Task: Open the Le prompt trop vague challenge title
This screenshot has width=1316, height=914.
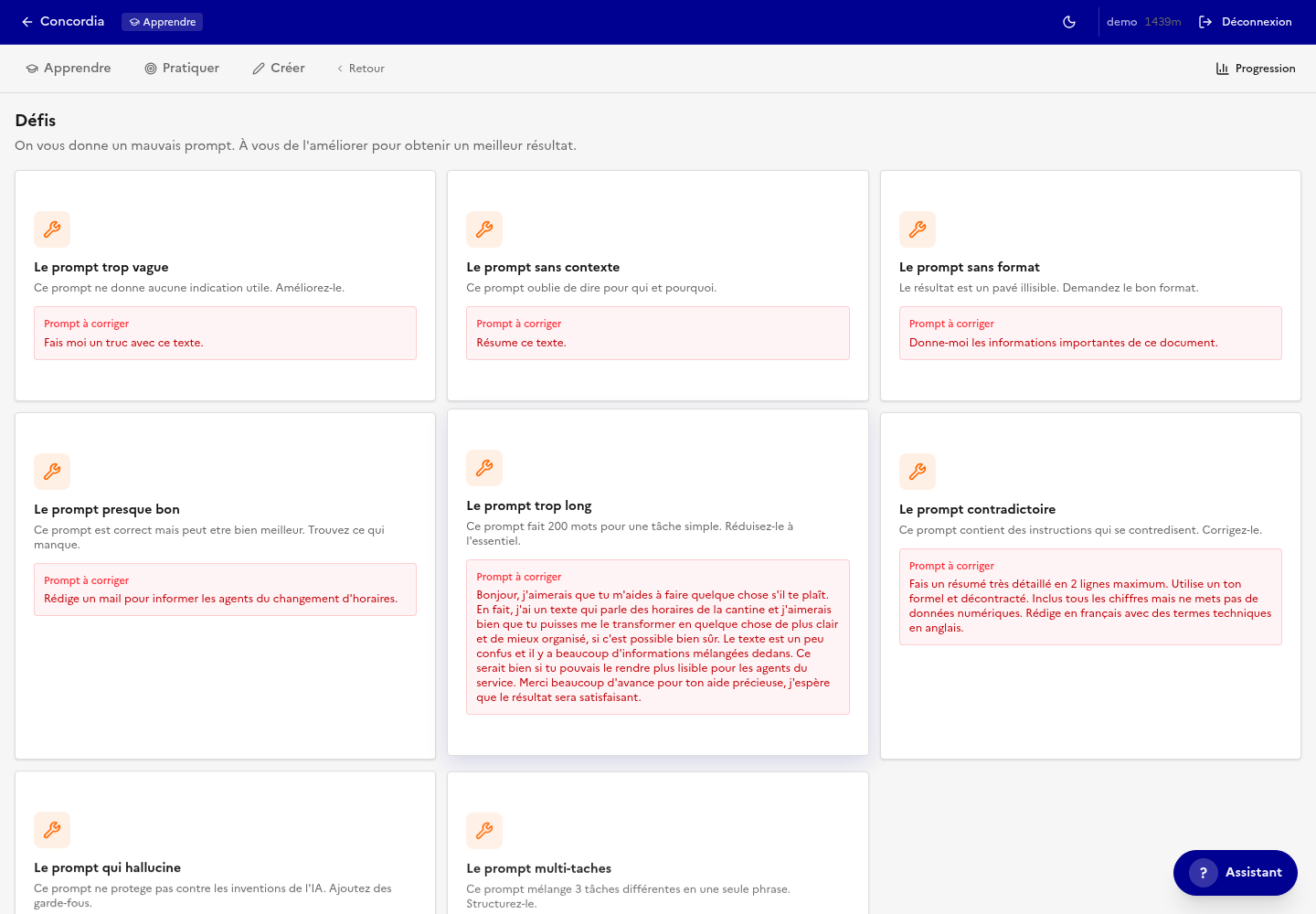Action: point(101,267)
